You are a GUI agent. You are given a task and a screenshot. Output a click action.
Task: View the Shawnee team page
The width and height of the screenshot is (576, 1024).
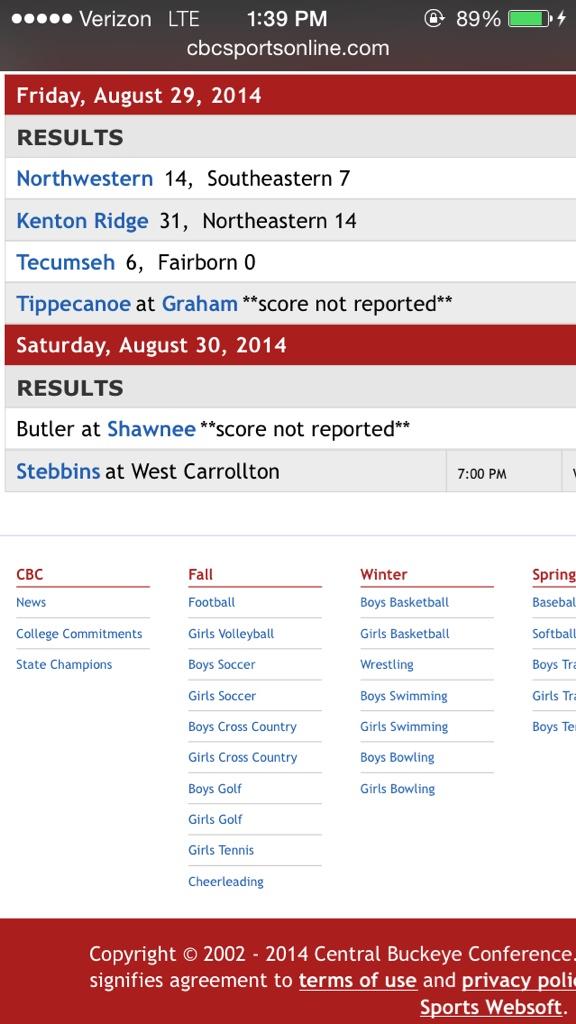tap(152, 429)
